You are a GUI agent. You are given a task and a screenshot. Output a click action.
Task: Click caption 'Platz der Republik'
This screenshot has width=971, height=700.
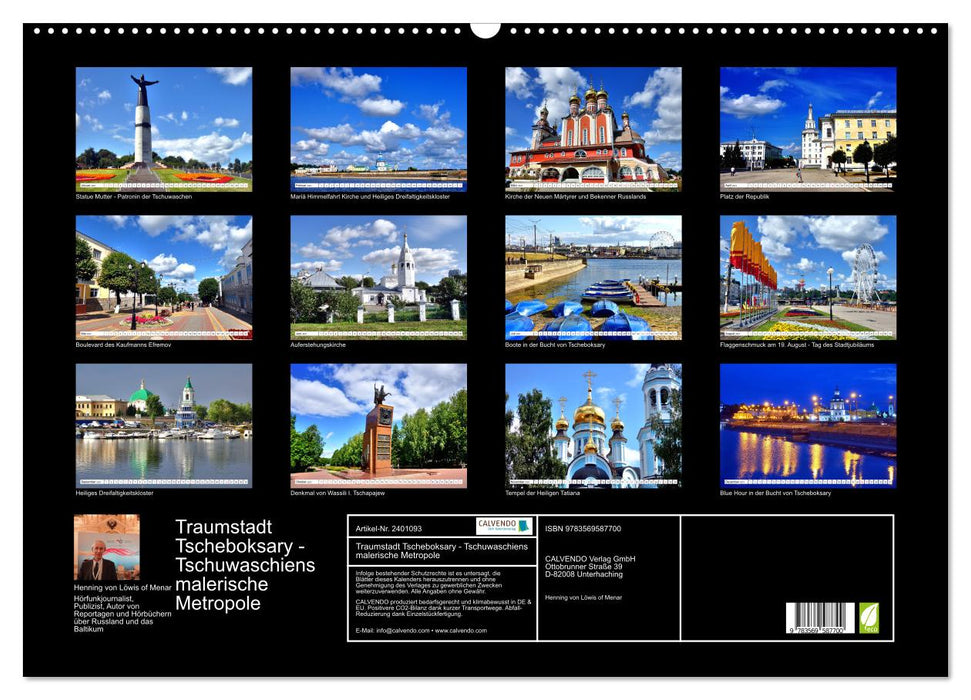pos(744,196)
